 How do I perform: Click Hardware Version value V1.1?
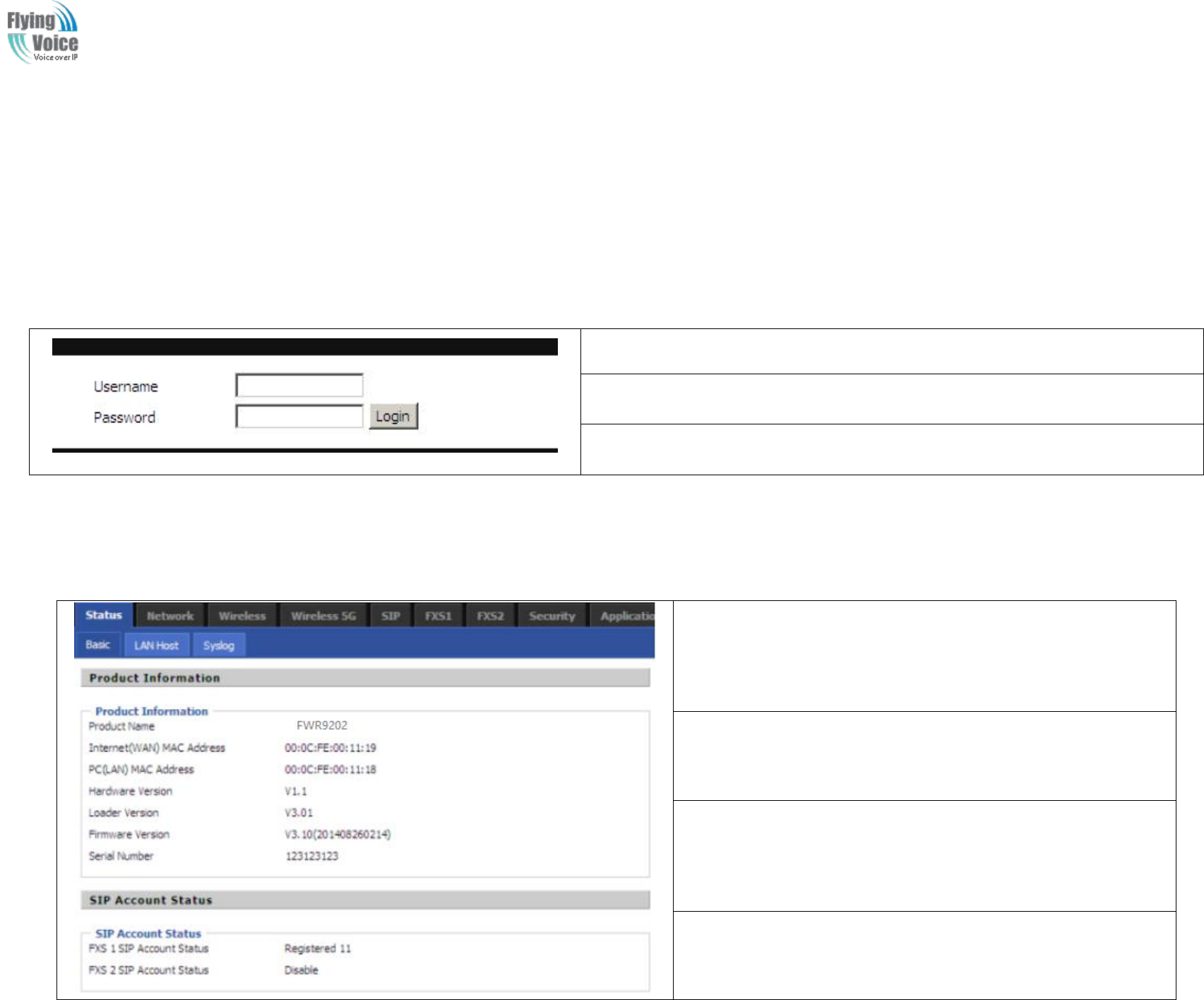(x=296, y=792)
